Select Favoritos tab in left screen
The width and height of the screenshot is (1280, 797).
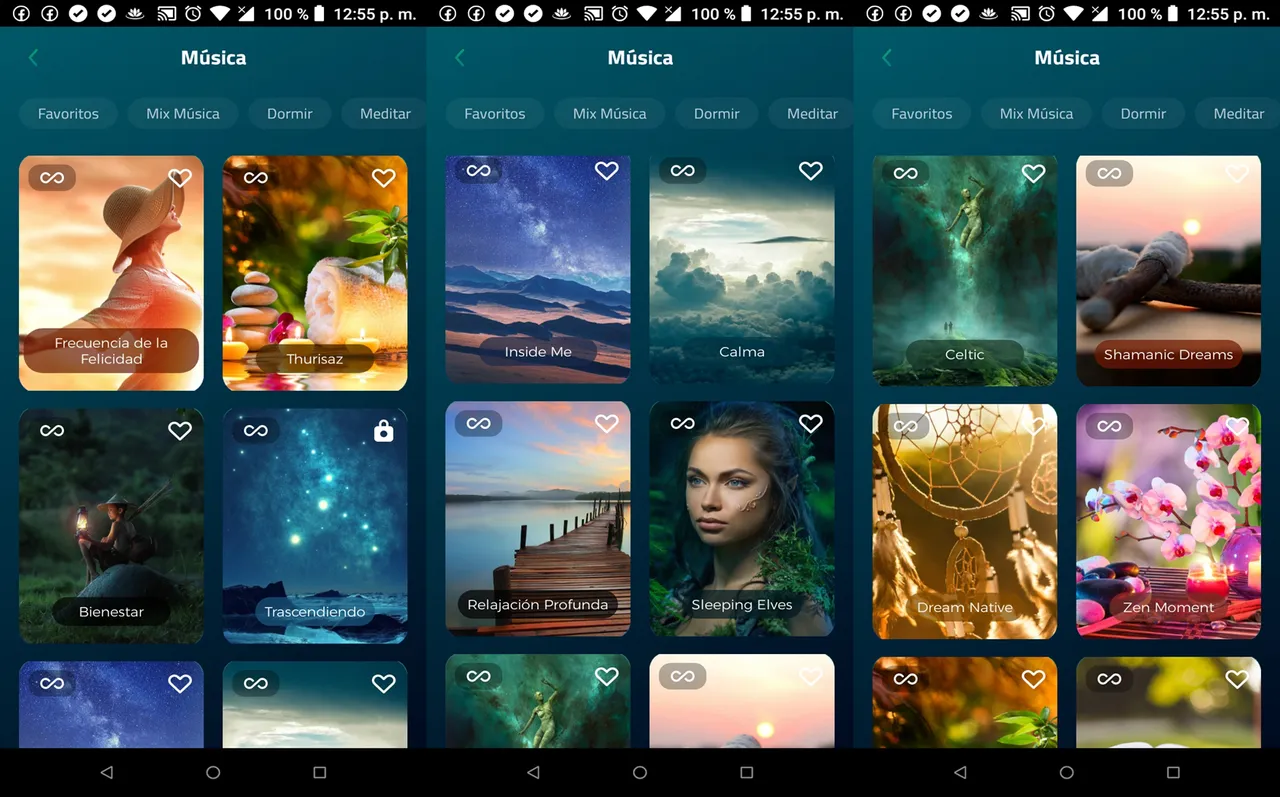(68, 114)
